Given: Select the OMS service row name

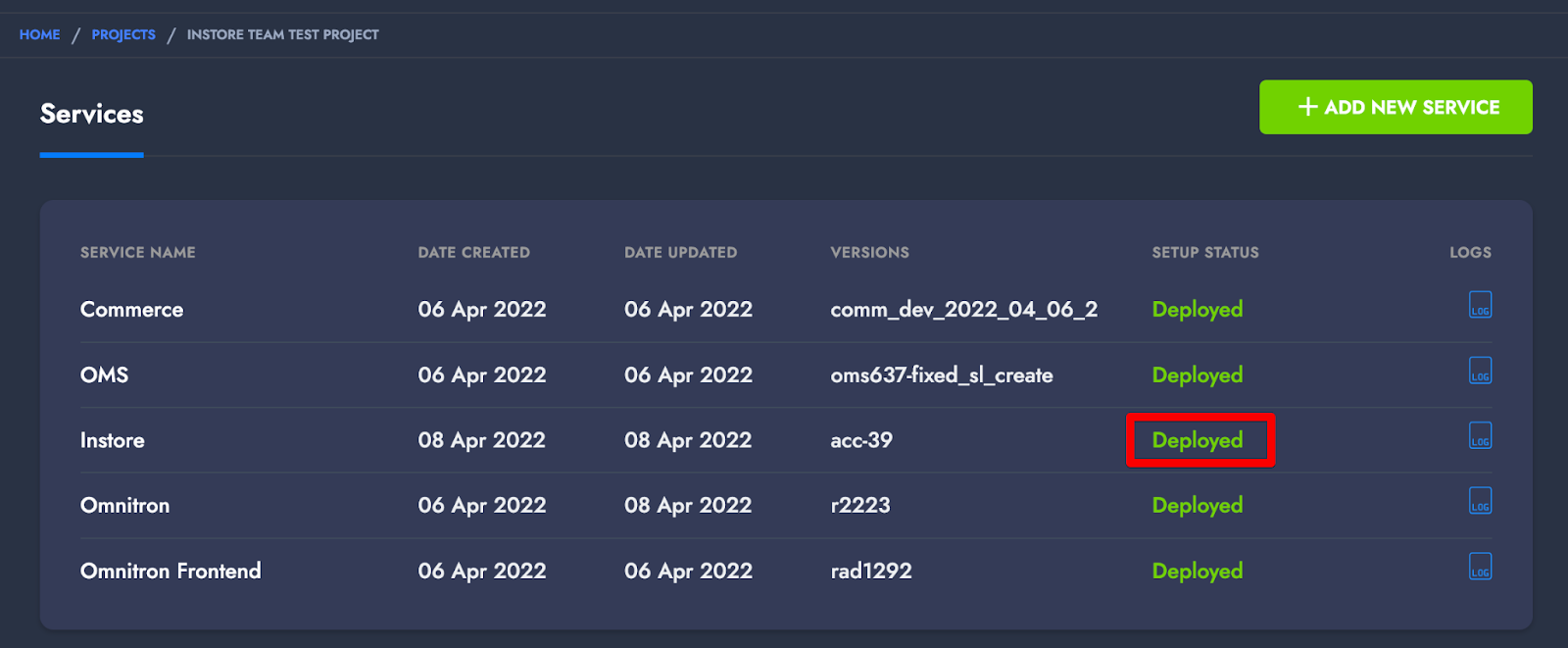Looking at the screenshot, I should tap(104, 374).
